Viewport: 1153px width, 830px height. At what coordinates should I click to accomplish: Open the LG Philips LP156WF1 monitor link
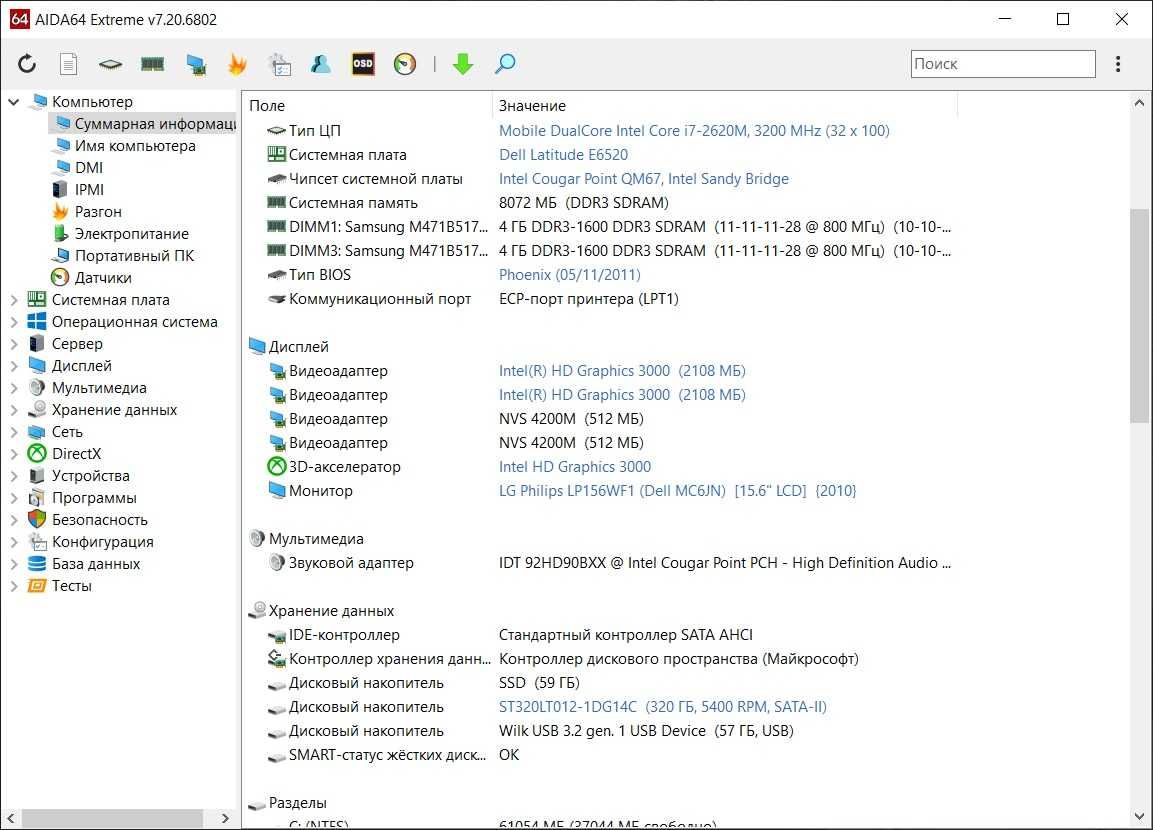[677, 491]
